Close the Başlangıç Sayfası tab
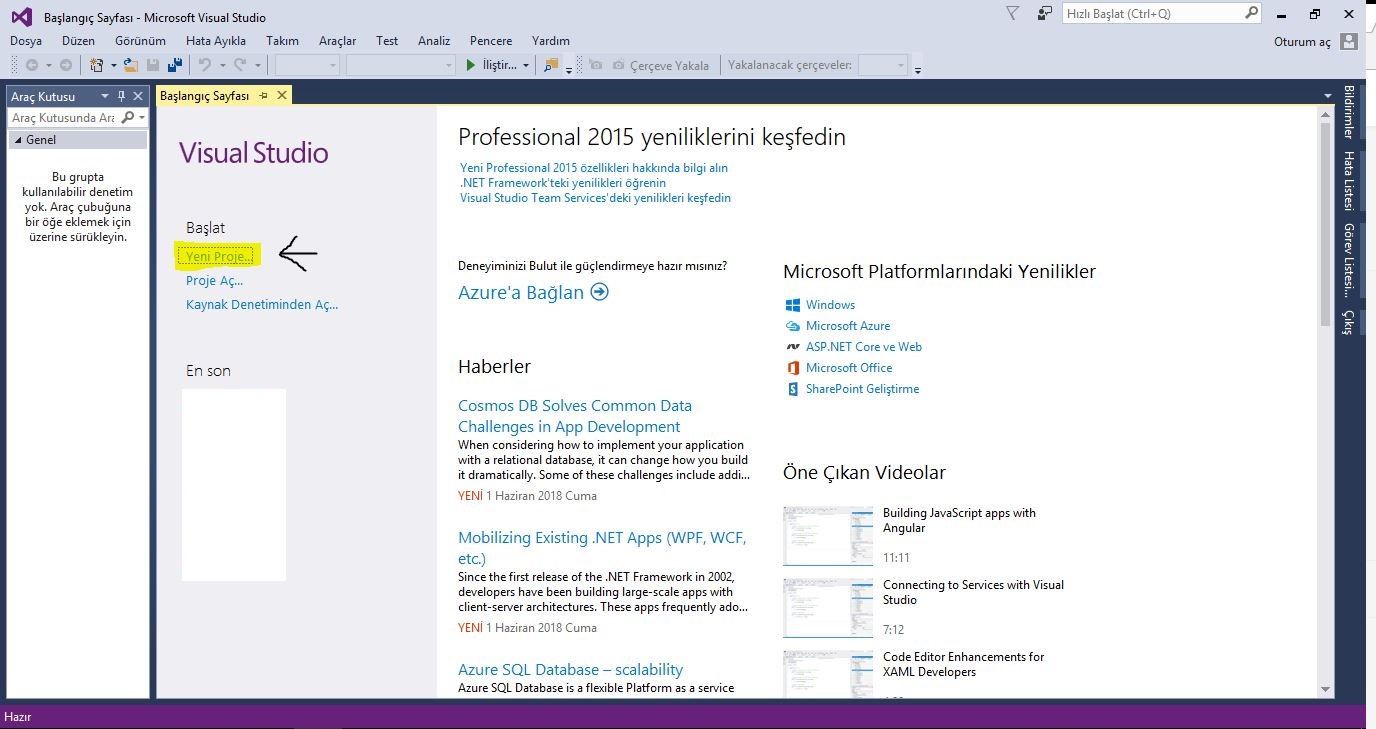The image size is (1376, 729). (x=282, y=95)
